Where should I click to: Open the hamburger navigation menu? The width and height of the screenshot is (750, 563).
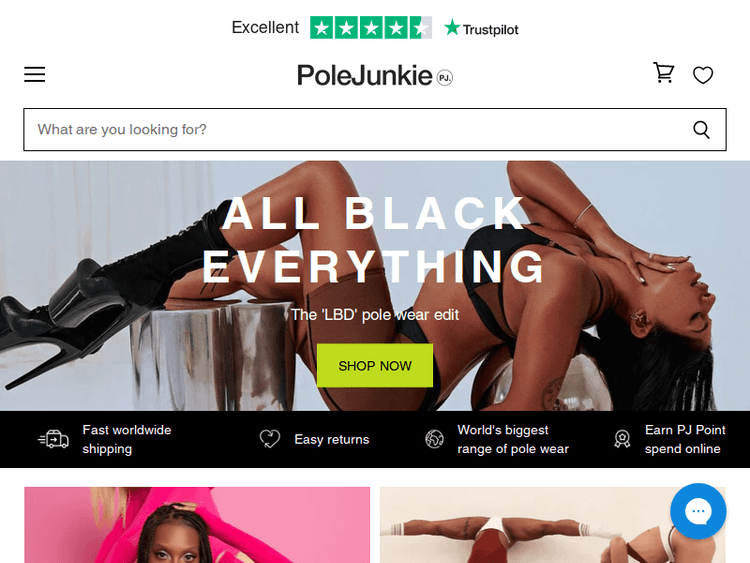click(34, 75)
